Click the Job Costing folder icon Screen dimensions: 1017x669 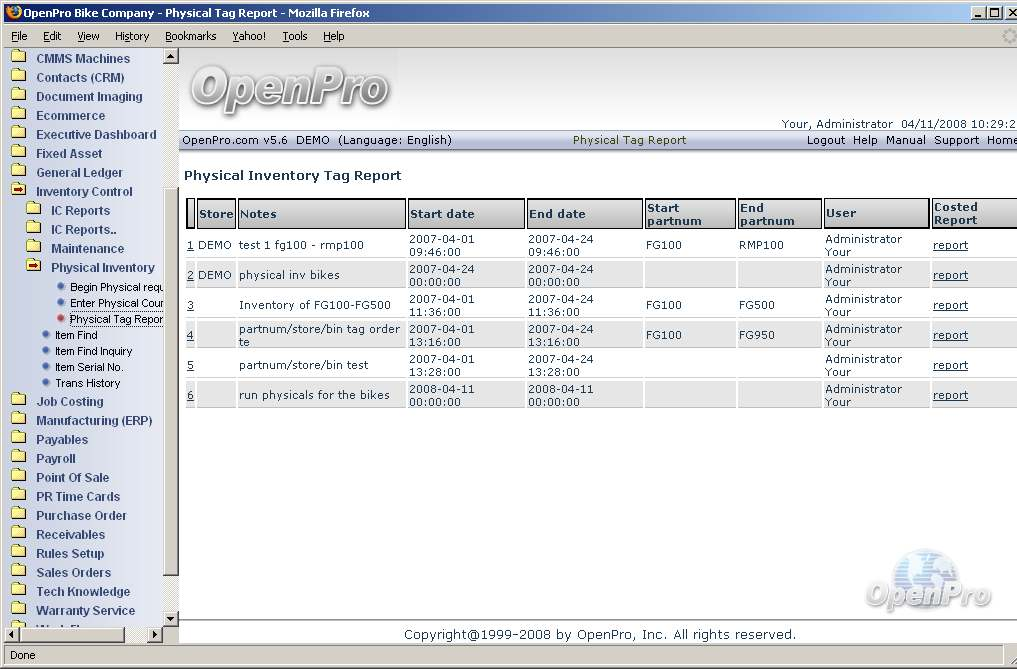coord(18,401)
